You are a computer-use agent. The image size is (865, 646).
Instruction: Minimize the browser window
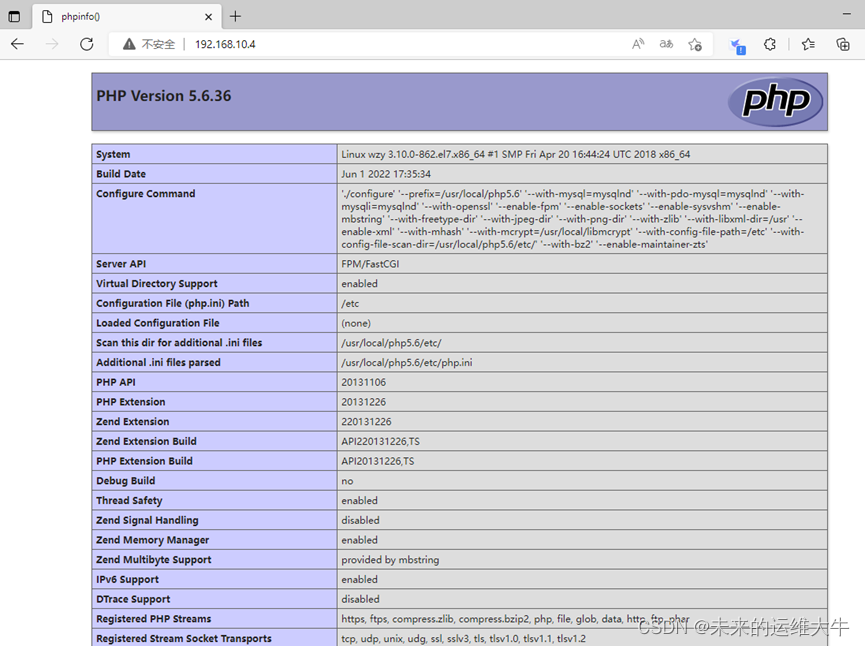(847, 13)
